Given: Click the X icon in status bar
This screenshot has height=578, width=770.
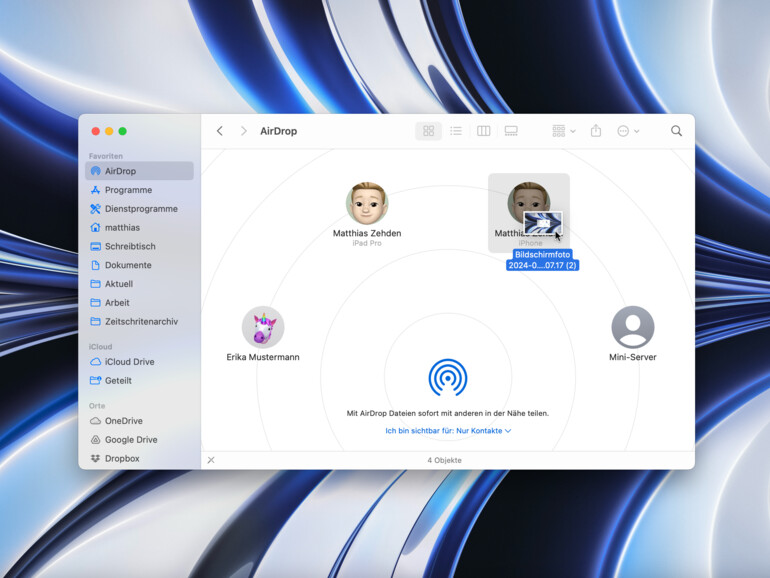Looking at the screenshot, I should click(211, 460).
